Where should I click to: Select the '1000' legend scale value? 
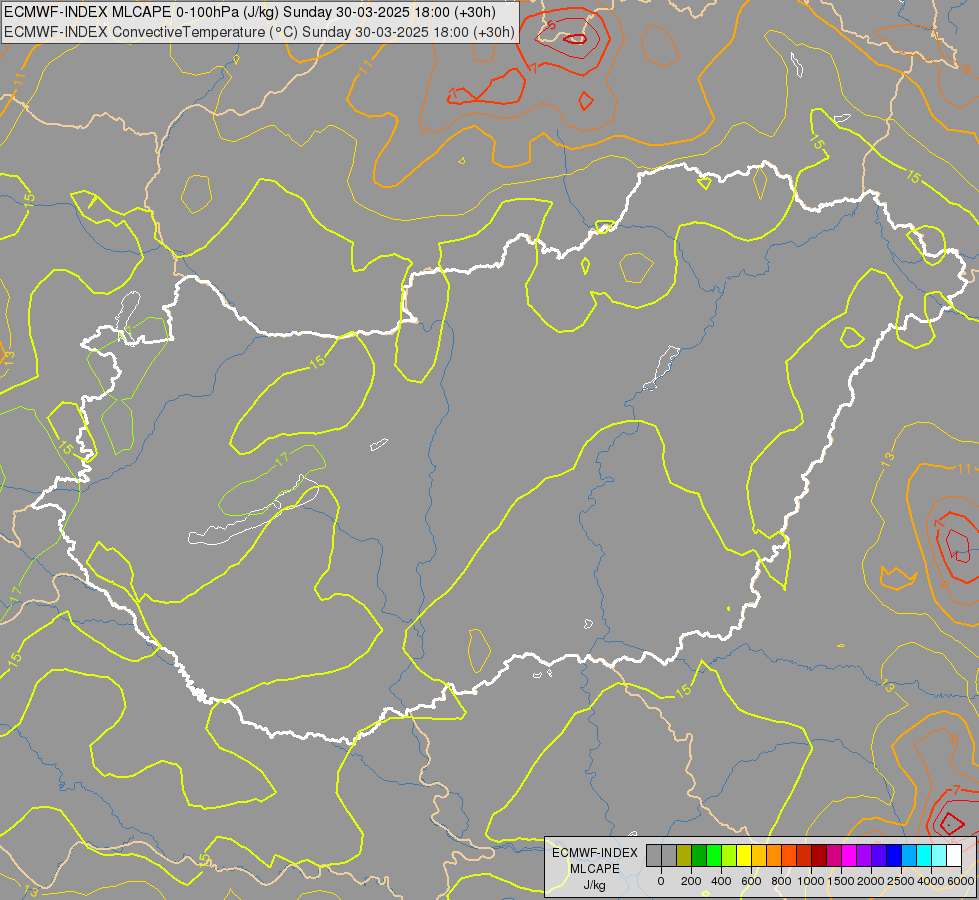pyautogui.click(x=811, y=881)
